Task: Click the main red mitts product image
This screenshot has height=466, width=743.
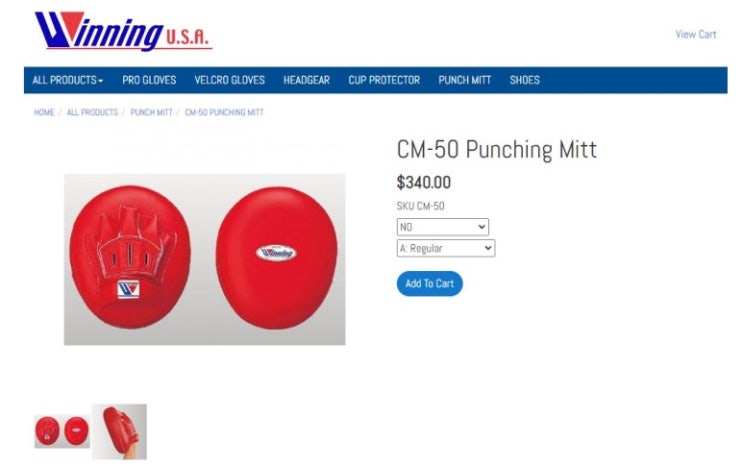Action: click(204, 259)
